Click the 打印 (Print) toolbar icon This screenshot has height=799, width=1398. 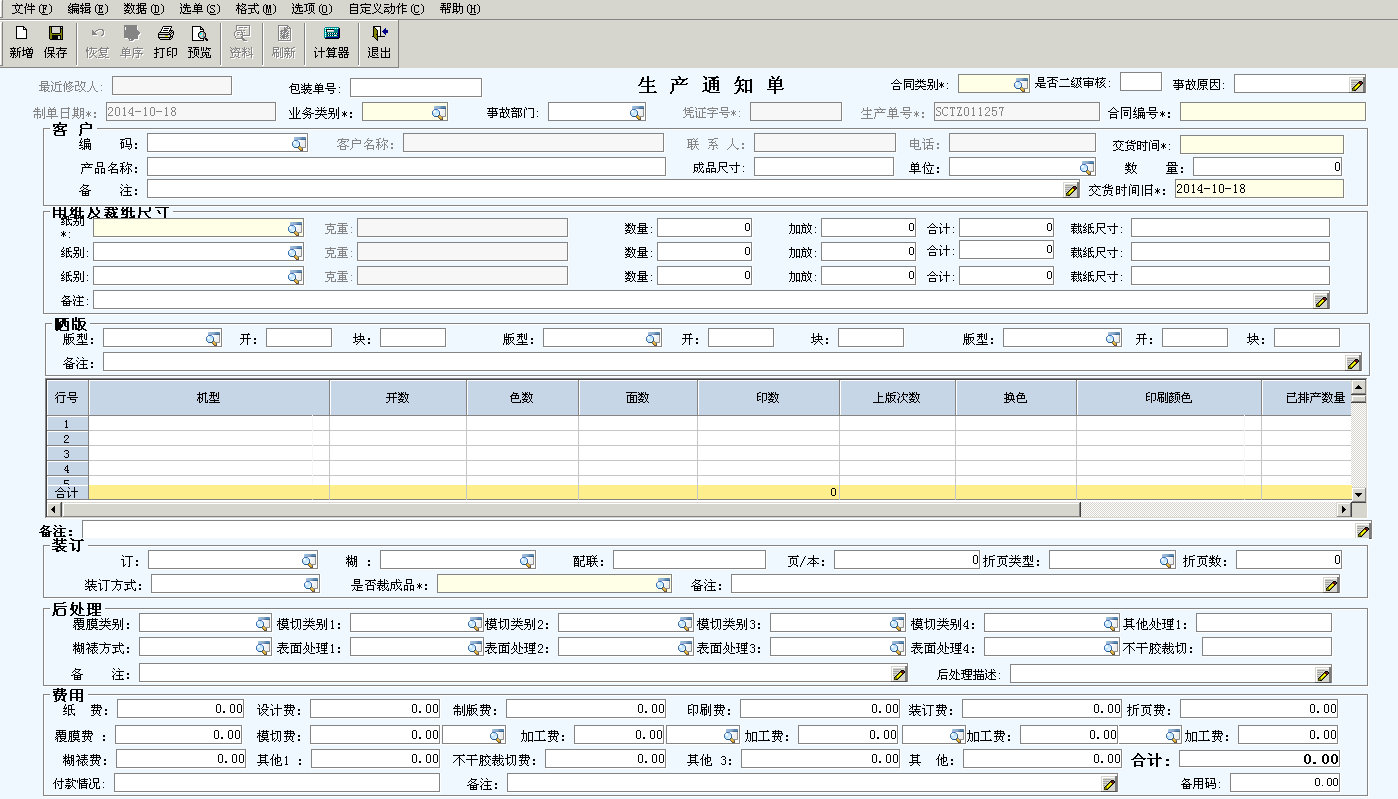[165, 42]
